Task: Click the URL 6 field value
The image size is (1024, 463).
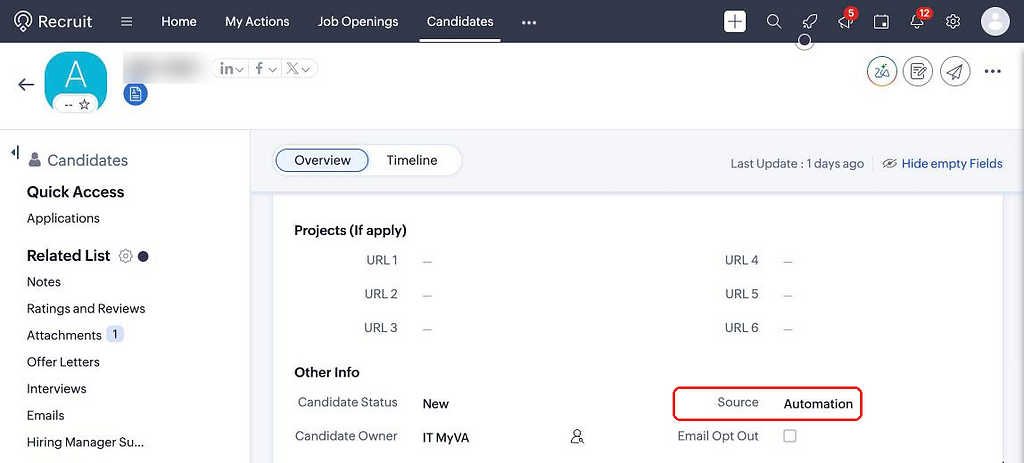Action: [788, 329]
